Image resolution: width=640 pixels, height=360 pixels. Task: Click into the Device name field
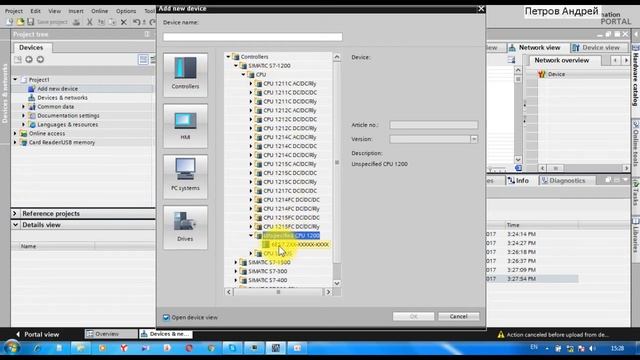coord(253,37)
